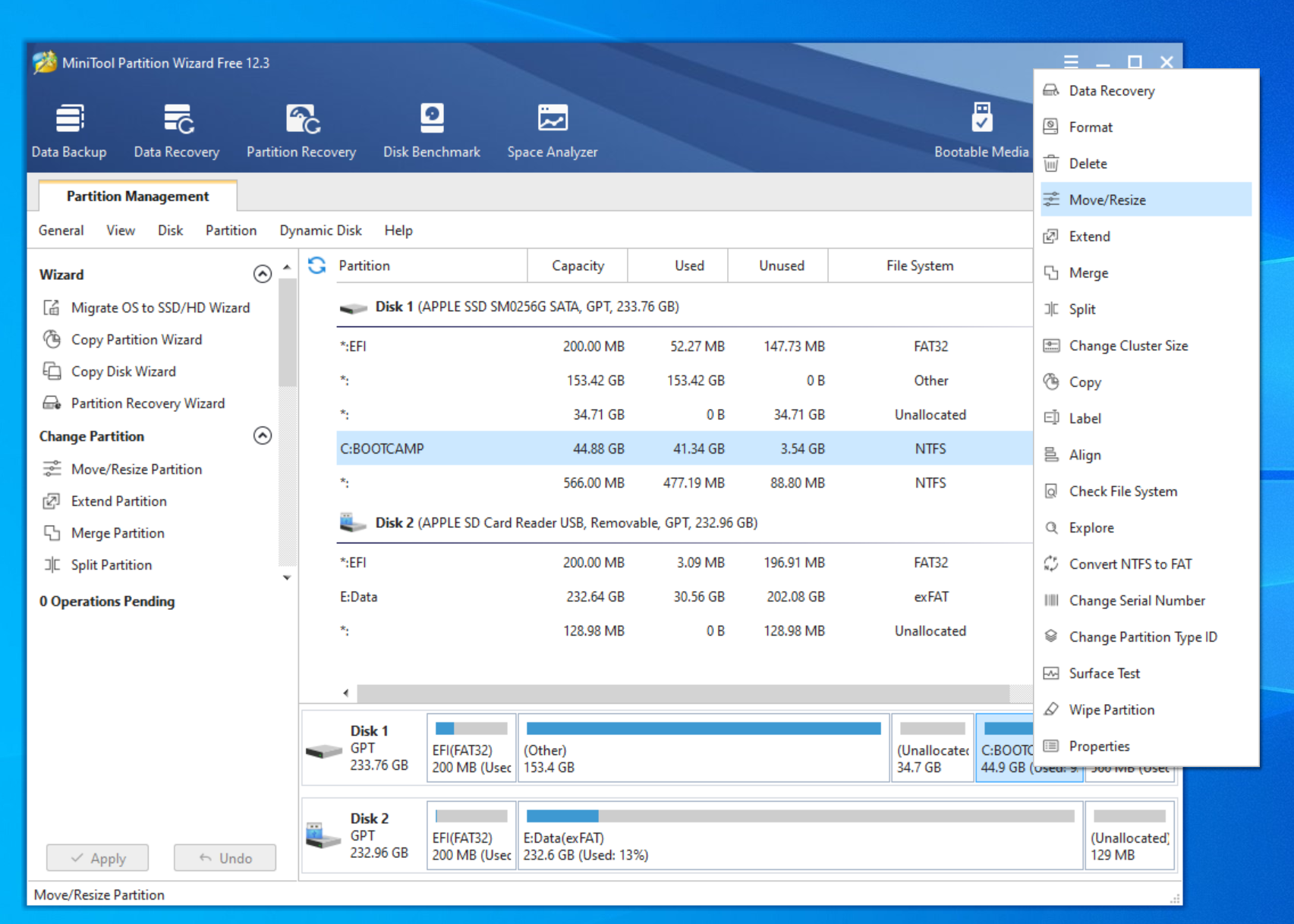Viewport: 1294px width, 924px height.
Task: Collapse the Wizard section
Action: 262,274
